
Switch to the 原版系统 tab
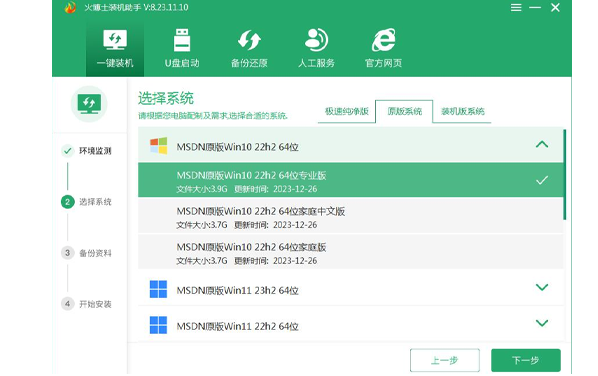pyautogui.click(x=404, y=111)
